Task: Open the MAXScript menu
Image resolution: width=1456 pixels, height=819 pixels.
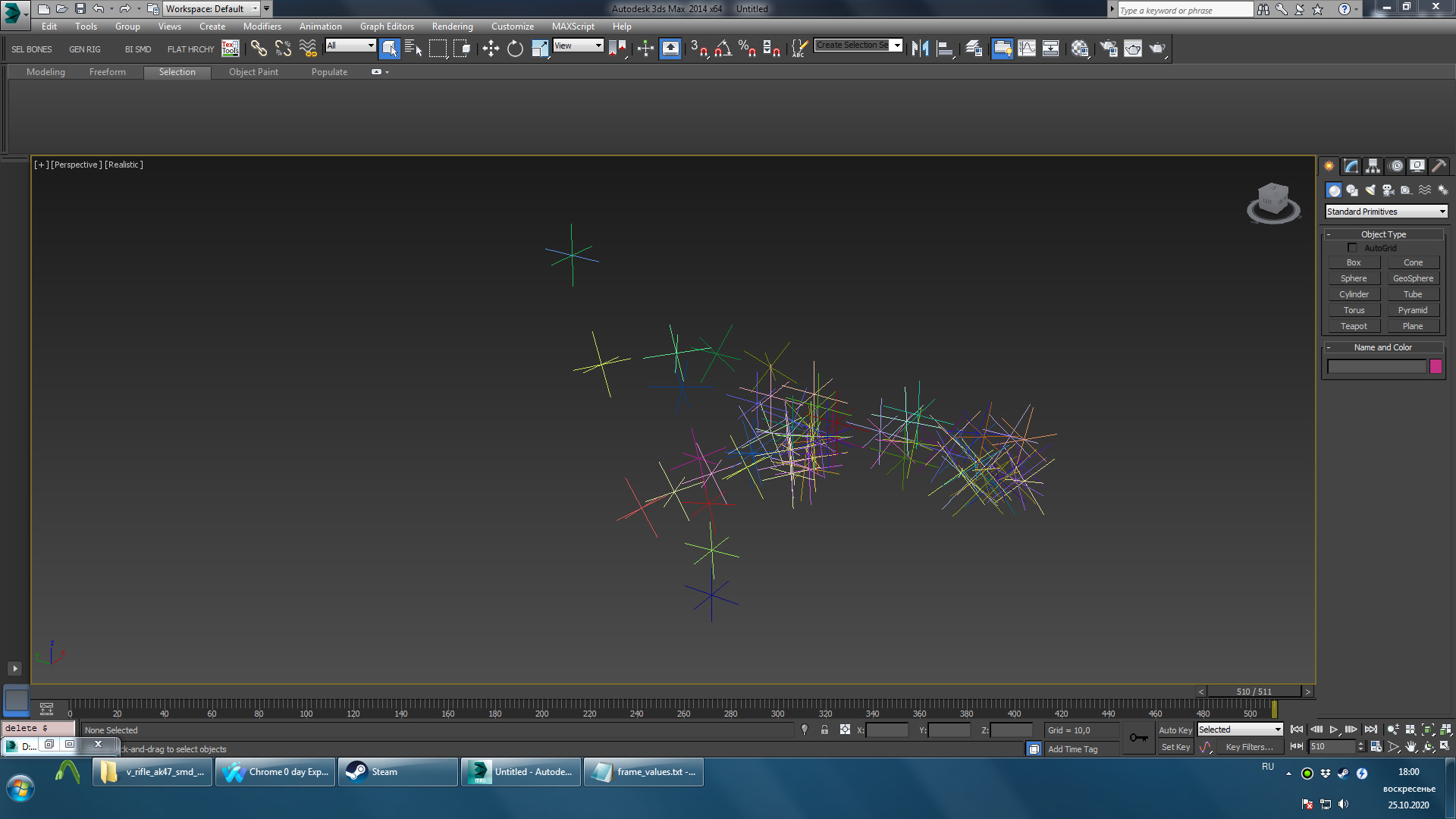Action: (x=573, y=27)
